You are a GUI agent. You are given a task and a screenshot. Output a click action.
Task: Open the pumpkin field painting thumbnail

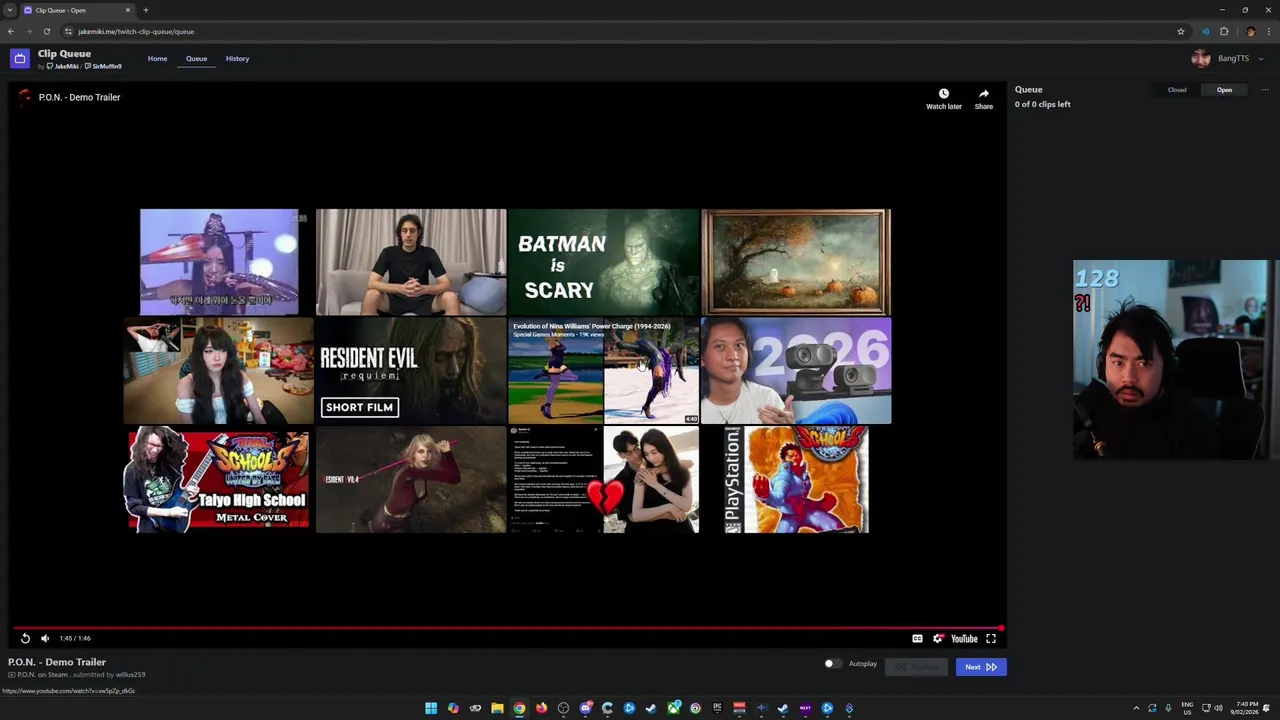pos(796,262)
